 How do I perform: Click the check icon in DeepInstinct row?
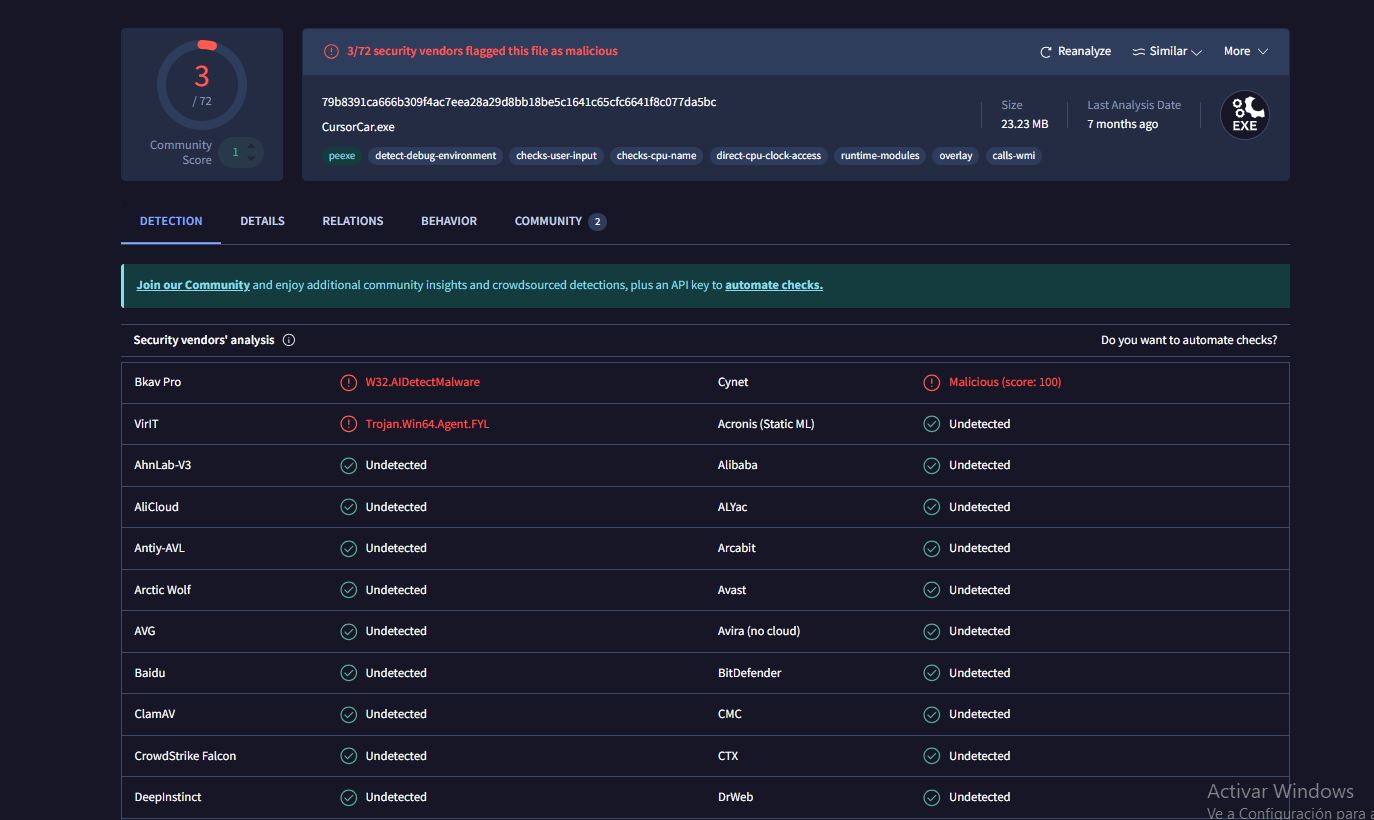(348, 797)
